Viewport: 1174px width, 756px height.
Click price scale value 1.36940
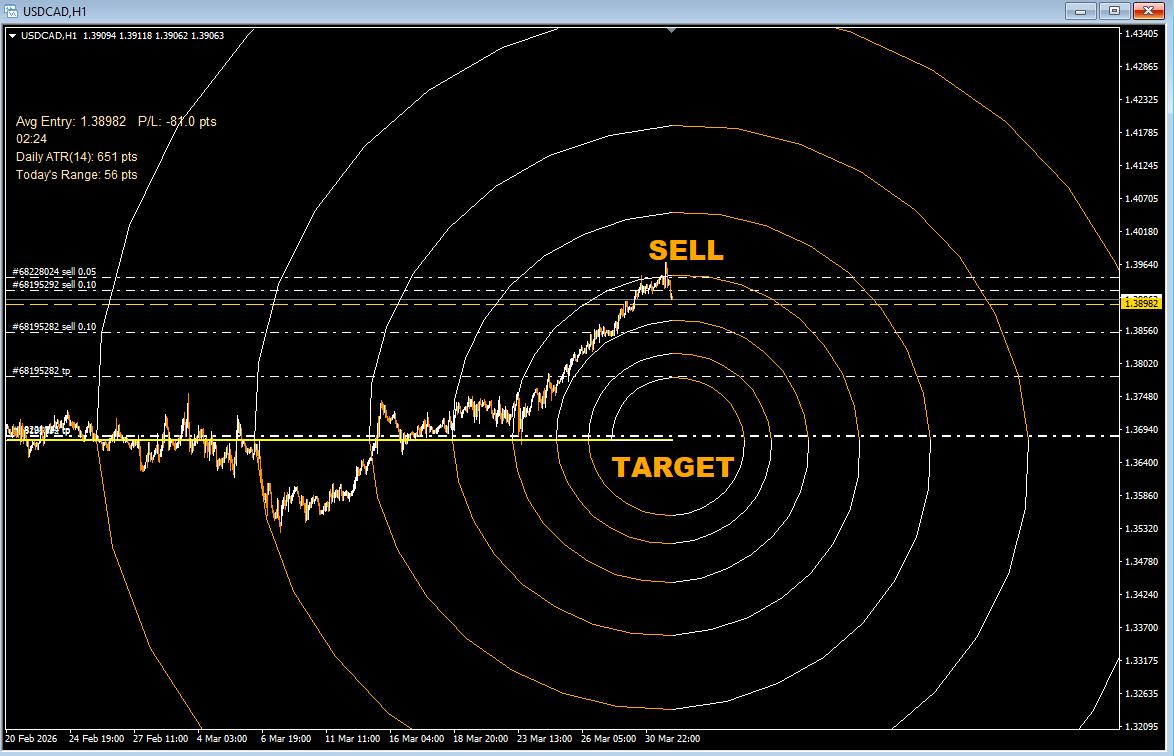pyautogui.click(x=1142, y=430)
